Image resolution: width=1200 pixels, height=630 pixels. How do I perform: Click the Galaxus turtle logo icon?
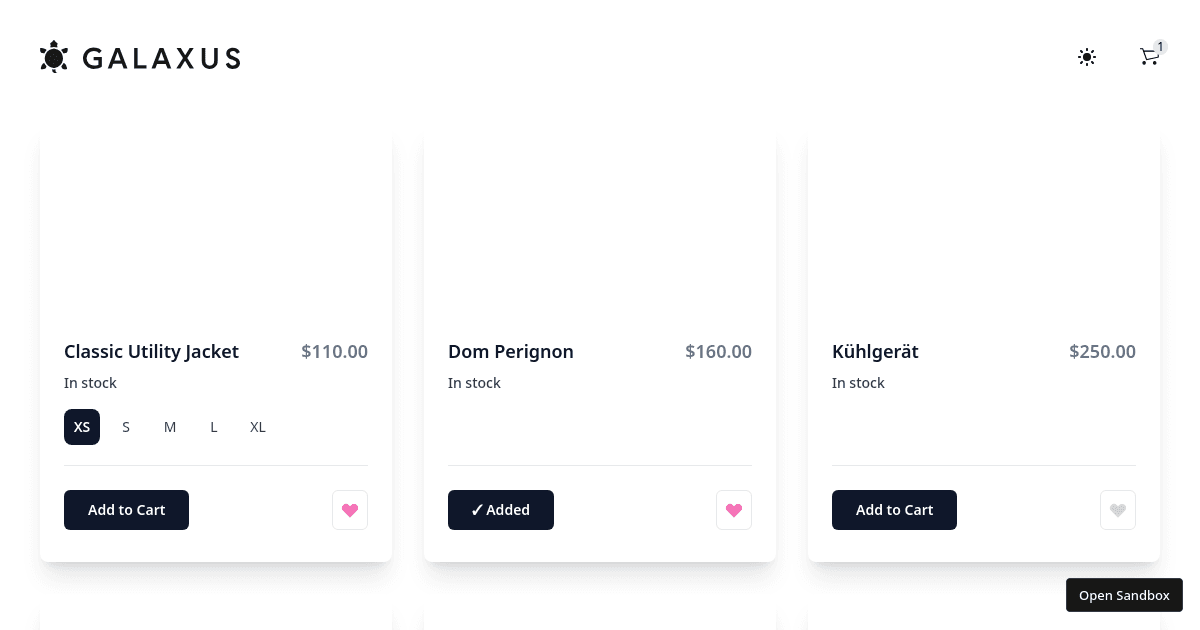54,57
